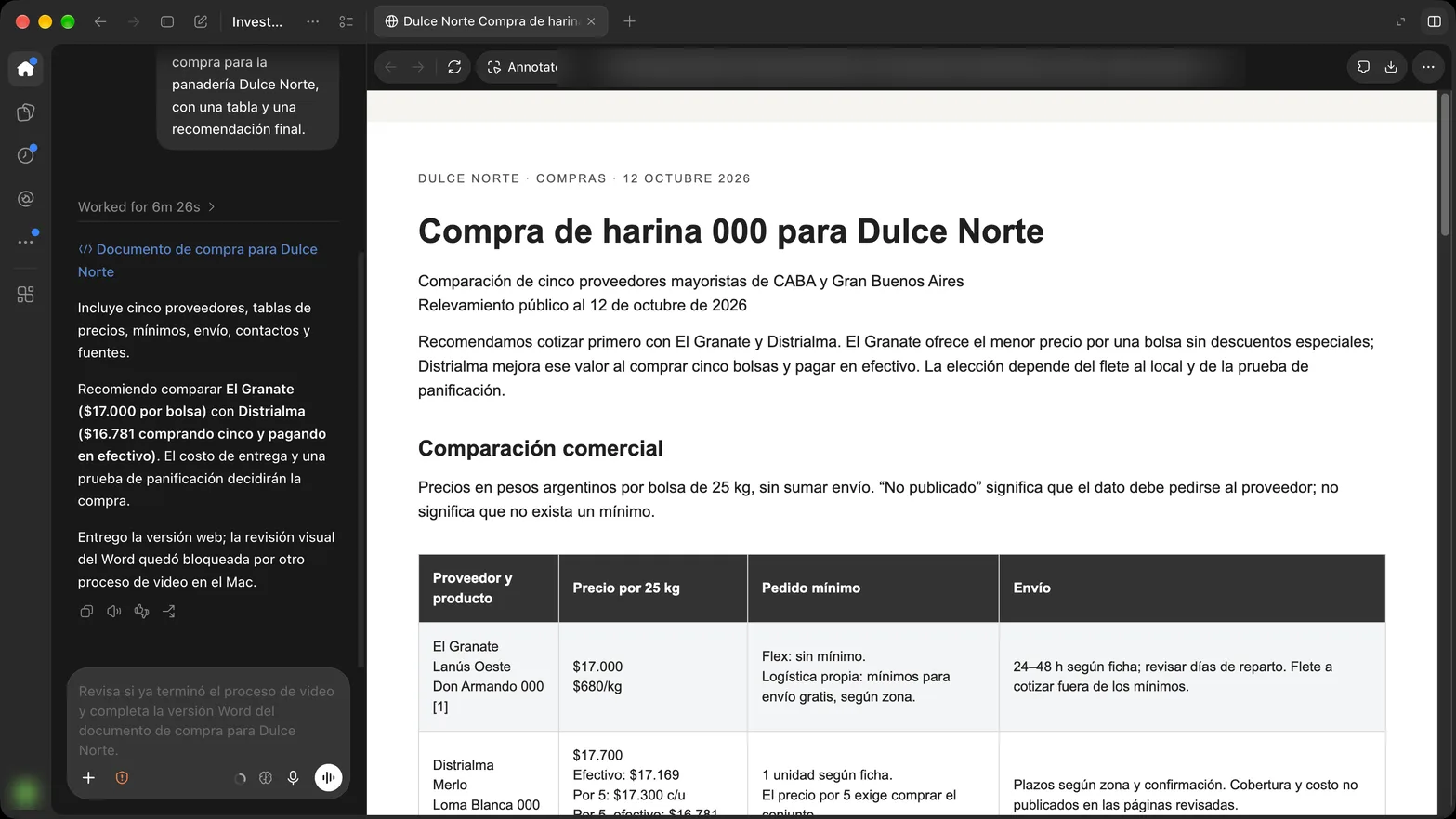Click the Annotate button in the preview toolbar

click(522, 67)
